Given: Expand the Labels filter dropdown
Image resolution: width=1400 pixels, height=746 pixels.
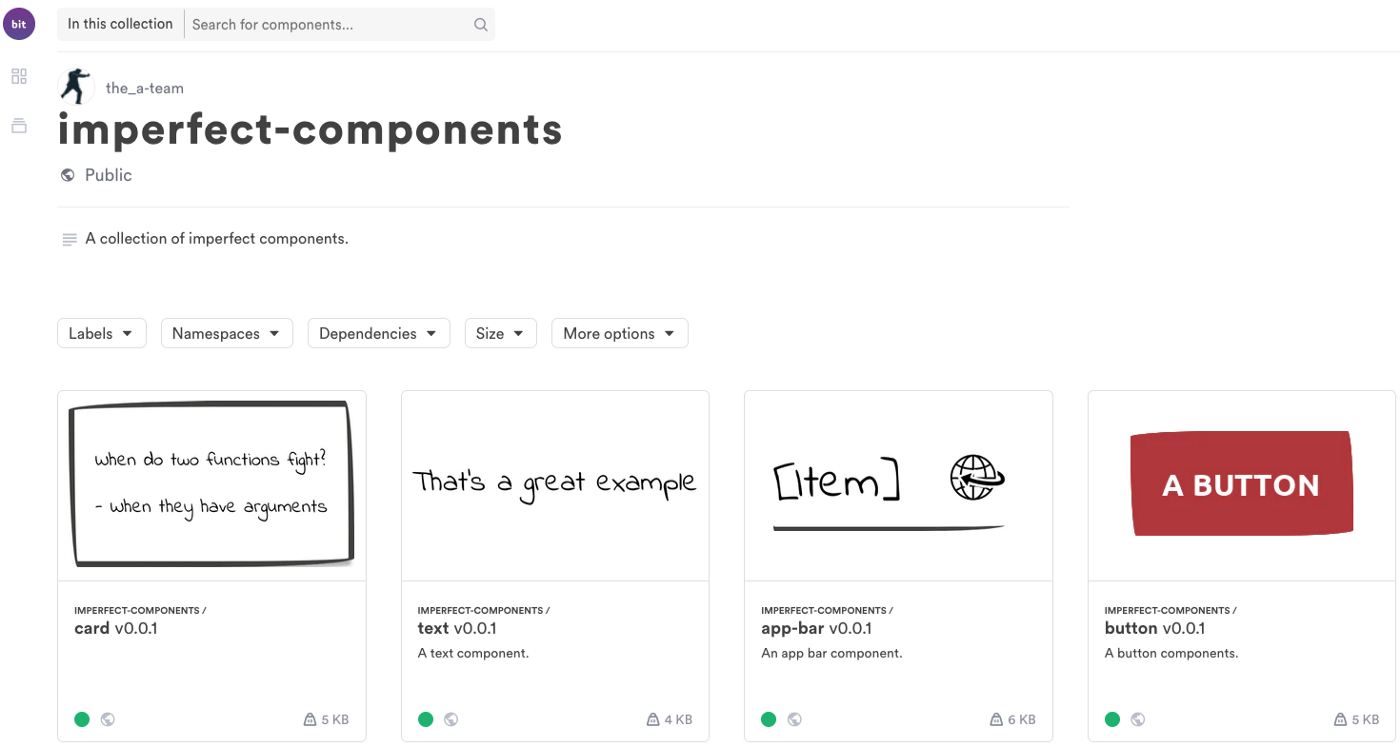Looking at the screenshot, I should 101,333.
